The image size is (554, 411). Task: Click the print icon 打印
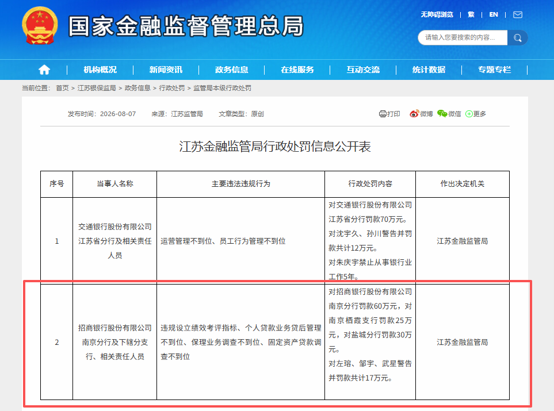(x=389, y=114)
